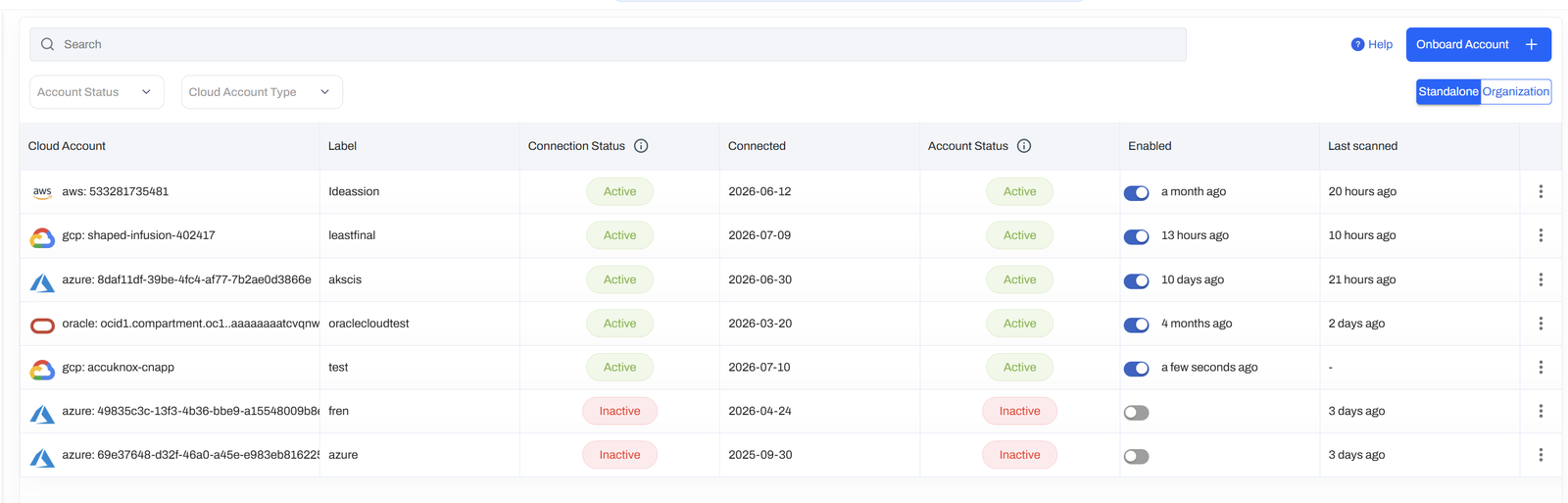Switch to the Organization view tab
The height and width of the screenshot is (503, 1568).
pyautogui.click(x=1515, y=92)
